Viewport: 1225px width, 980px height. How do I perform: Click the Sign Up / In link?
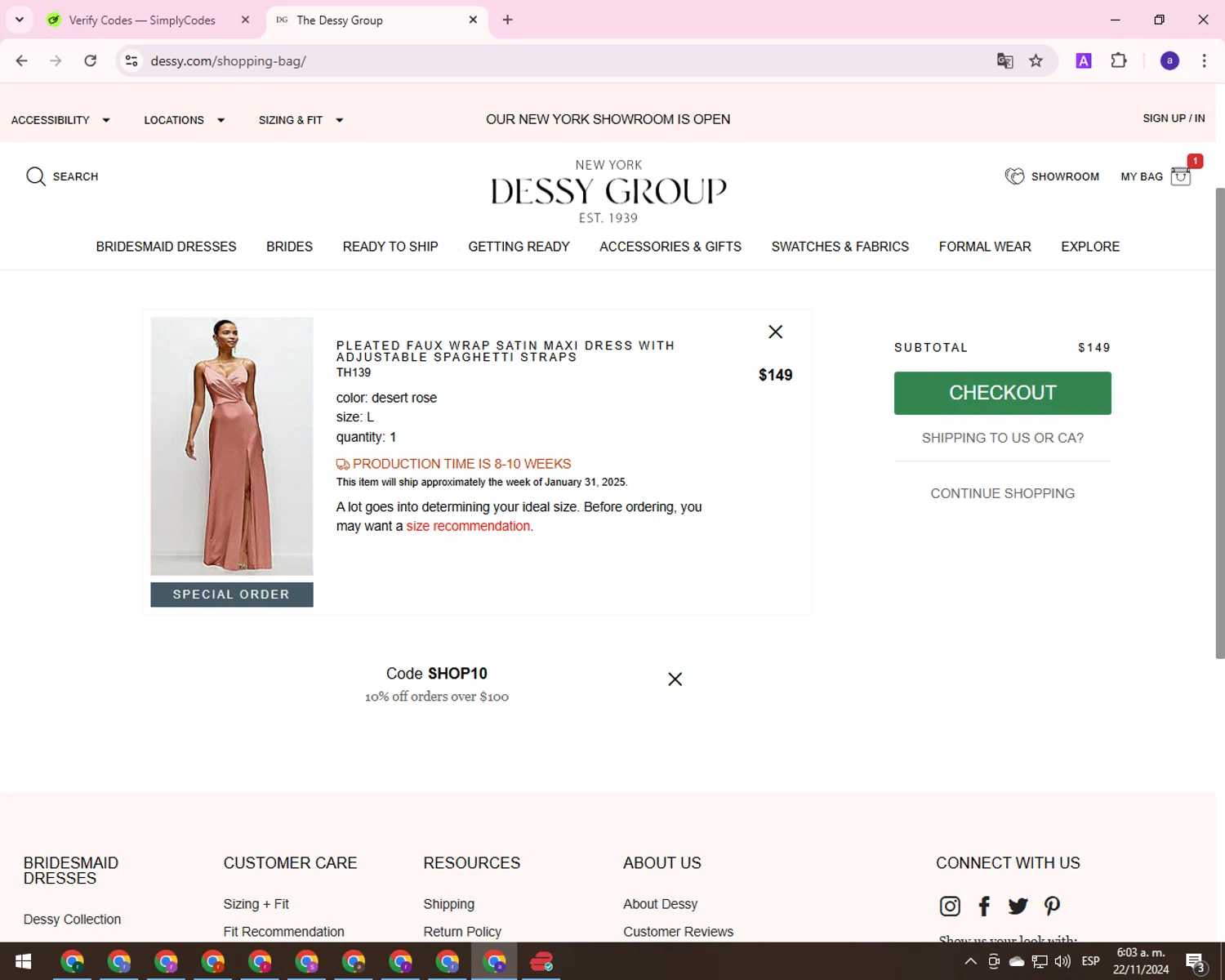(1174, 118)
